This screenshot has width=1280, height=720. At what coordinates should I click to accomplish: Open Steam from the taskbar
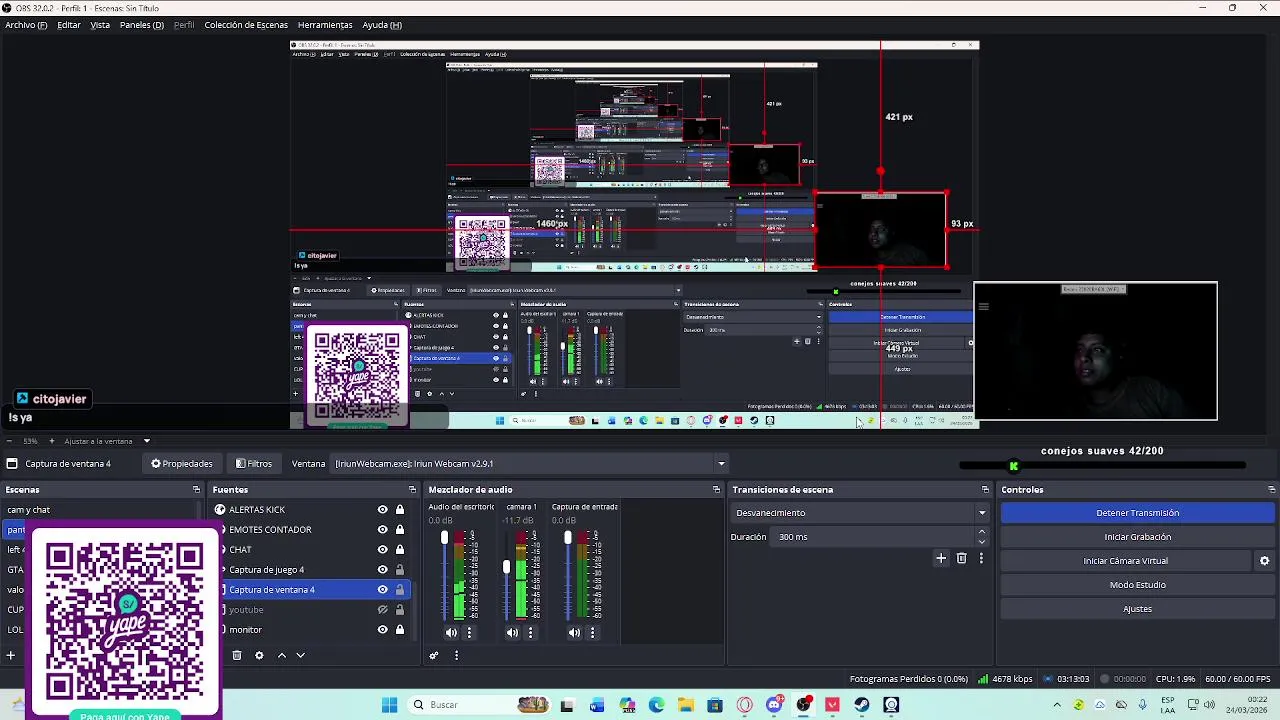point(862,705)
